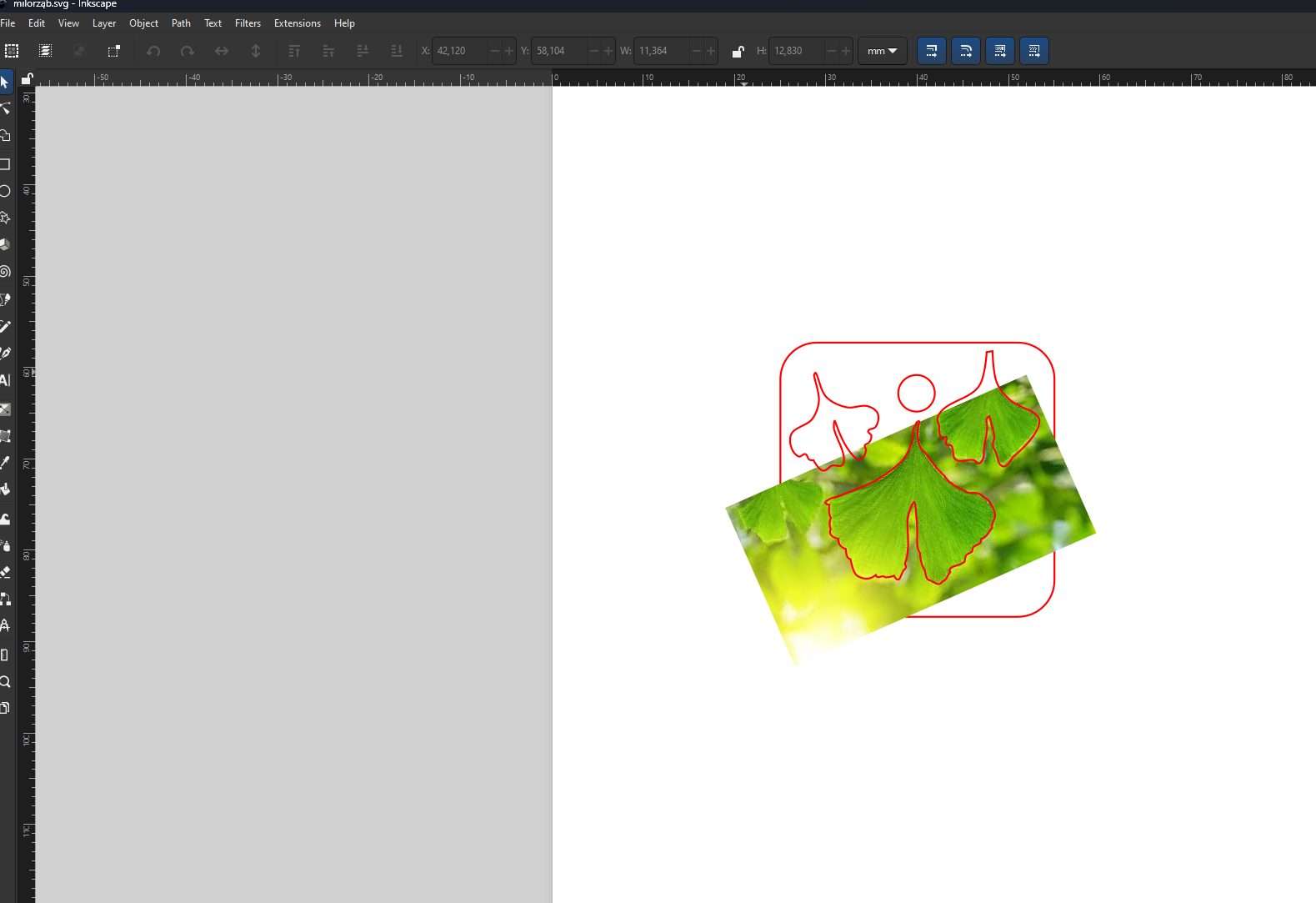Select the Tweak tool
The image size is (1316, 903).
(x=5, y=519)
